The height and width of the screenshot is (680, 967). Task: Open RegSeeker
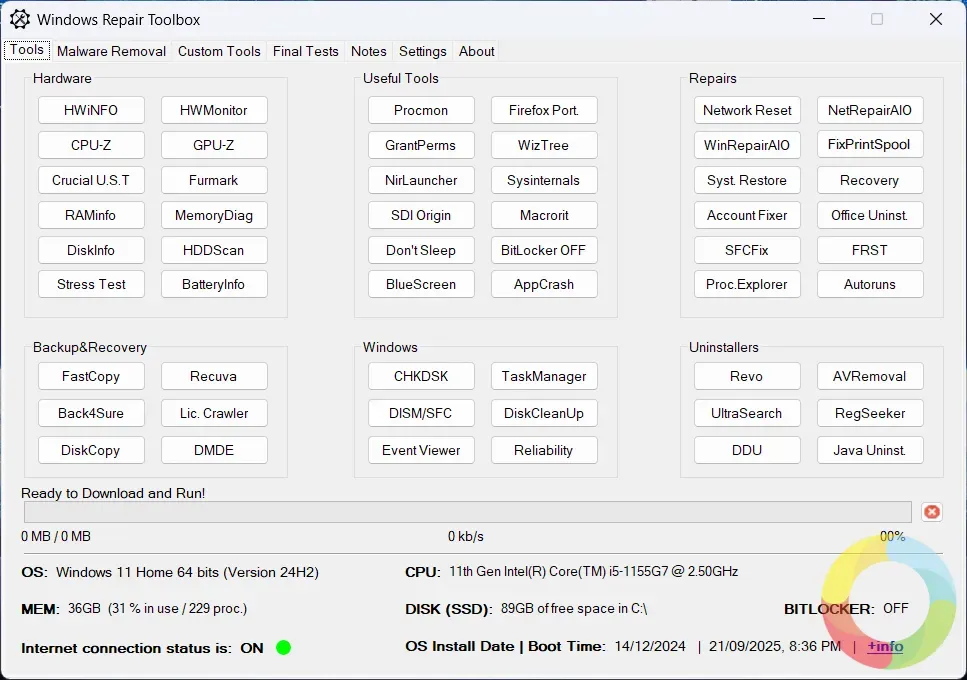870,413
